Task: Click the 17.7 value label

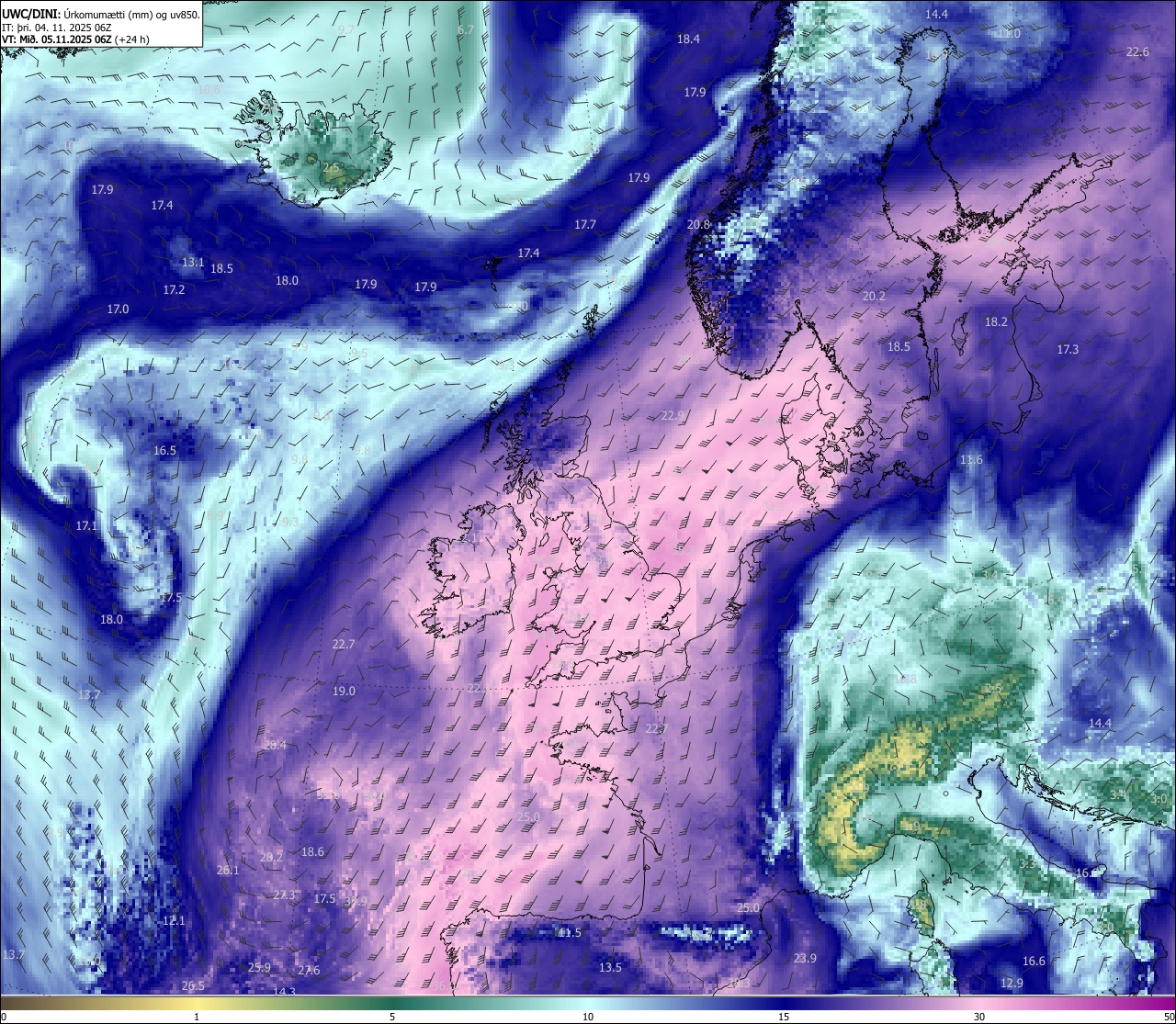Action: [x=585, y=224]
